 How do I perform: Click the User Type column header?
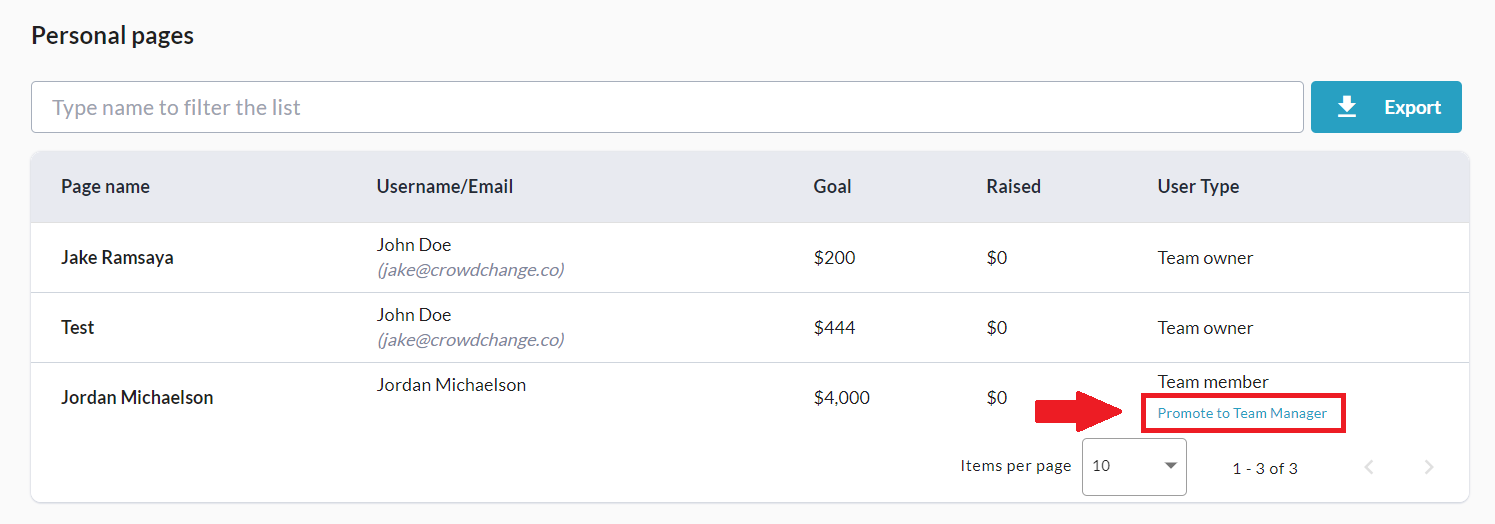(x=1198, y=186)
